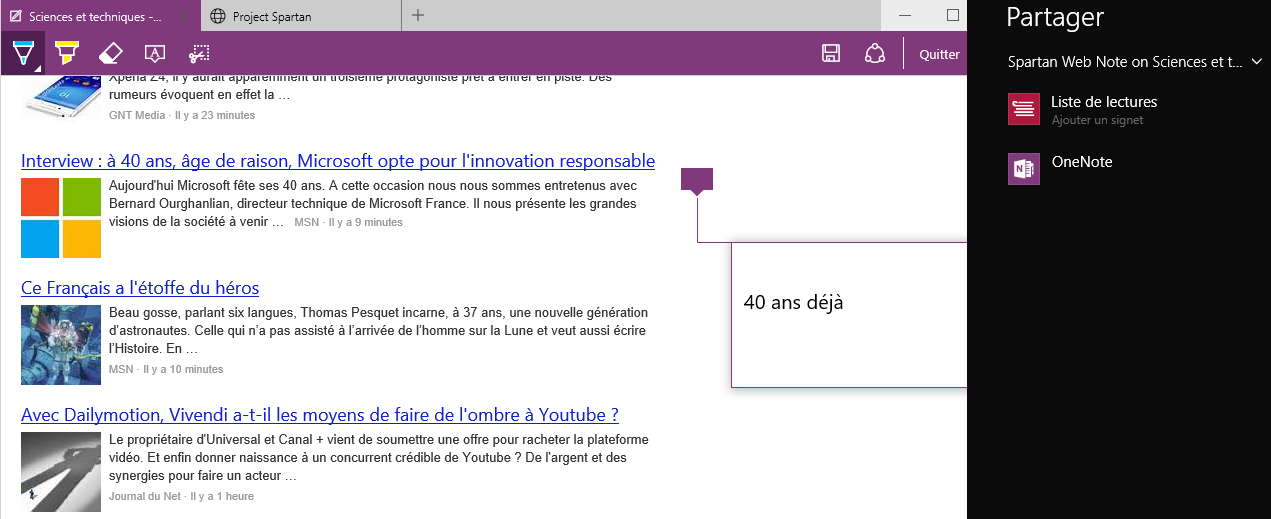Open the Dailymotion Vivendi article link

click(320, 415)
